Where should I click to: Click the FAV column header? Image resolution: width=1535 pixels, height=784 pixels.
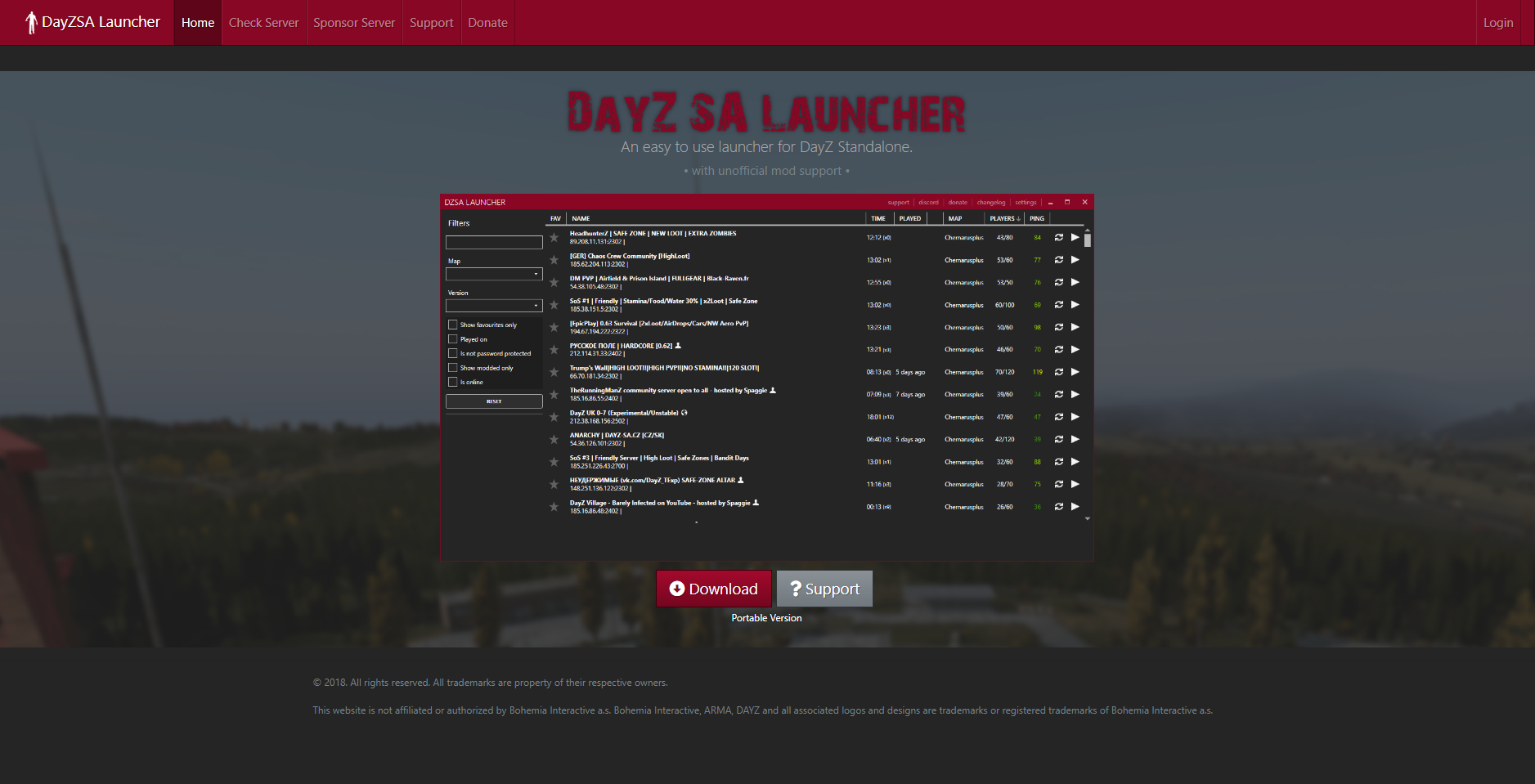click(555, 218)
